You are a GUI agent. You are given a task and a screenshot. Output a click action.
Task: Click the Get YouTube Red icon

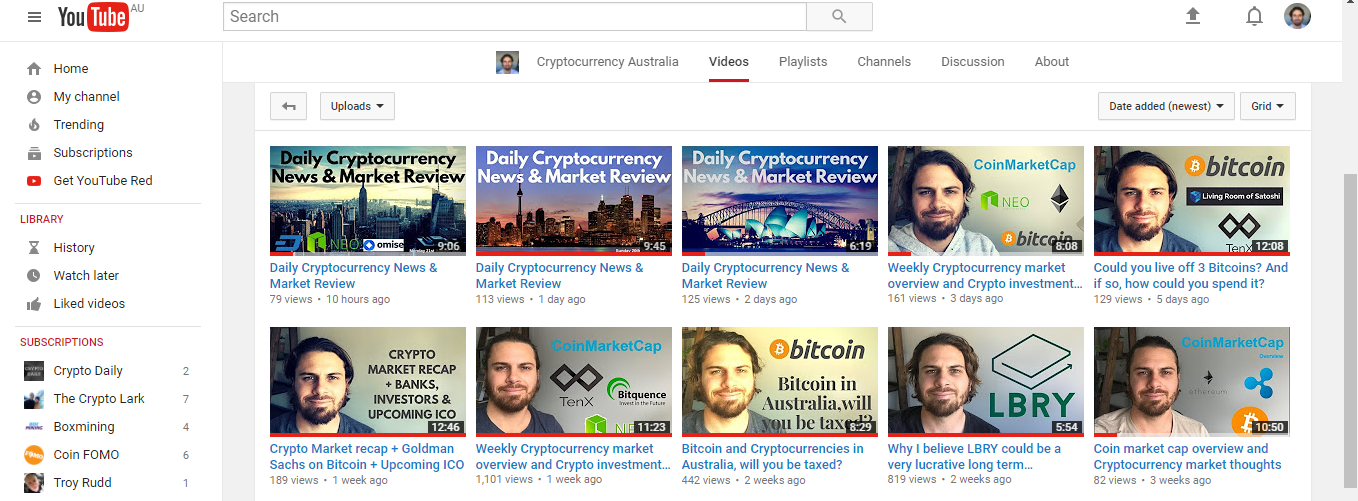point(34,181)
